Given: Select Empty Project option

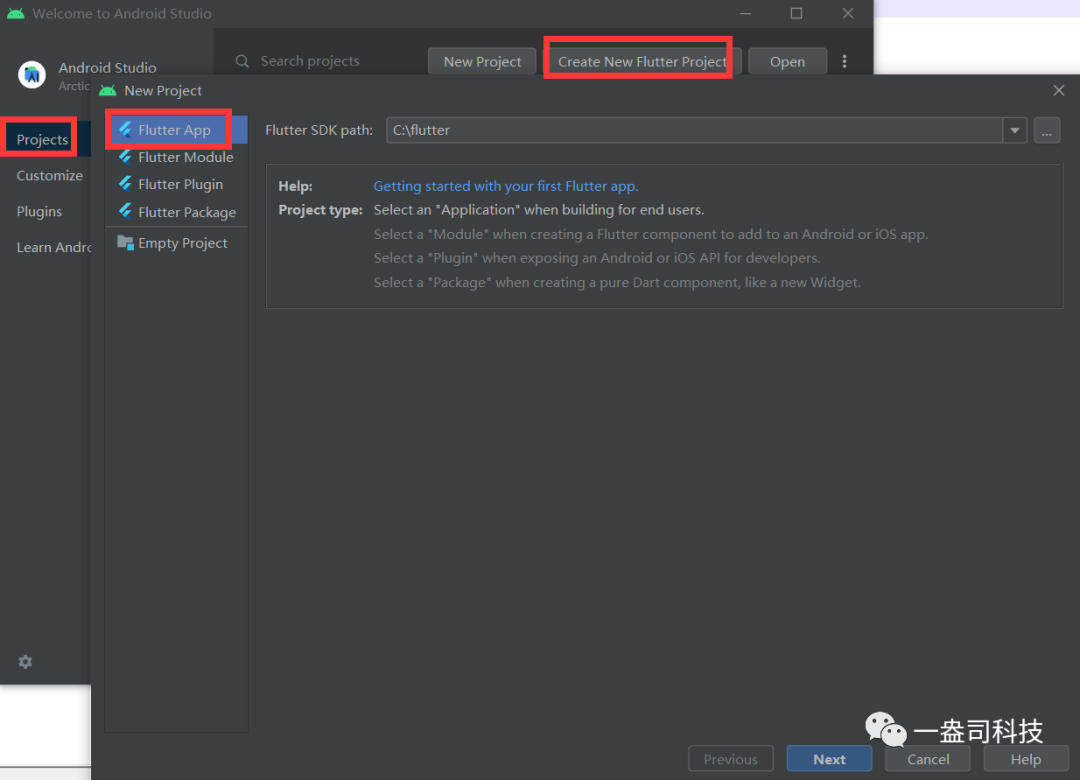Looking at the screenshot, I should point(176,243).
